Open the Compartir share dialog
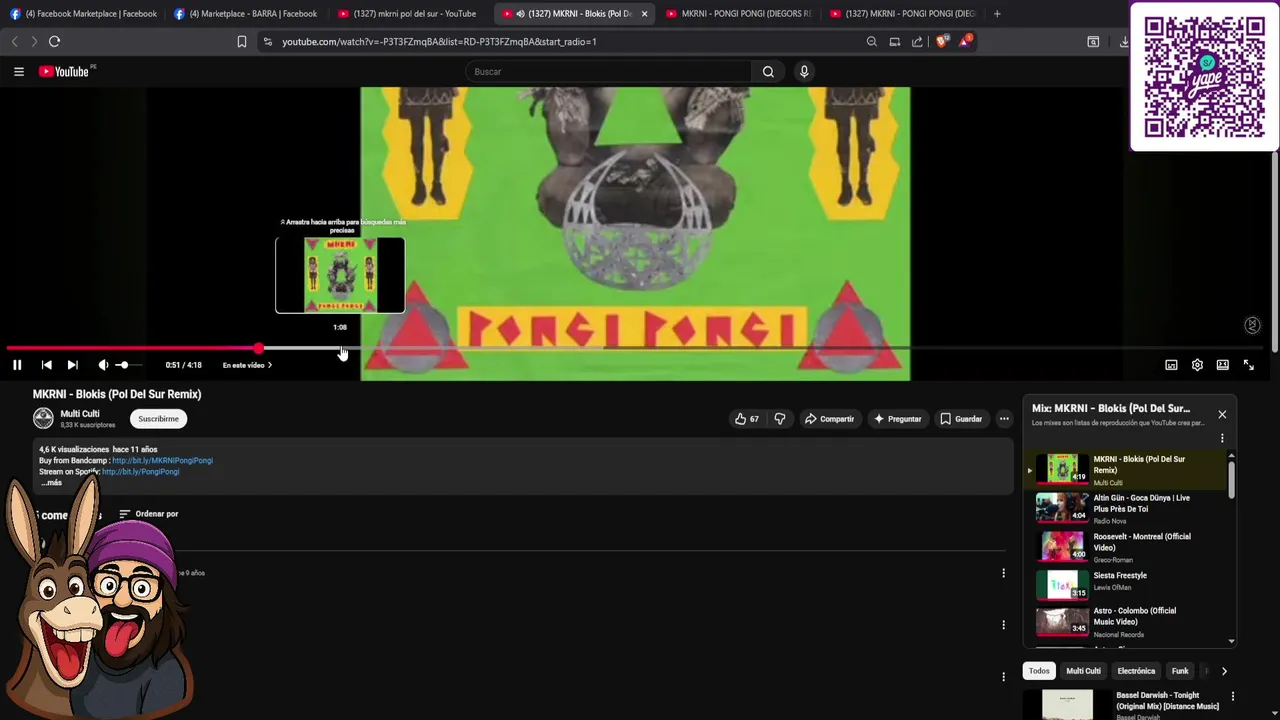This screenshot has height=720, width=1280. [829, 419]
